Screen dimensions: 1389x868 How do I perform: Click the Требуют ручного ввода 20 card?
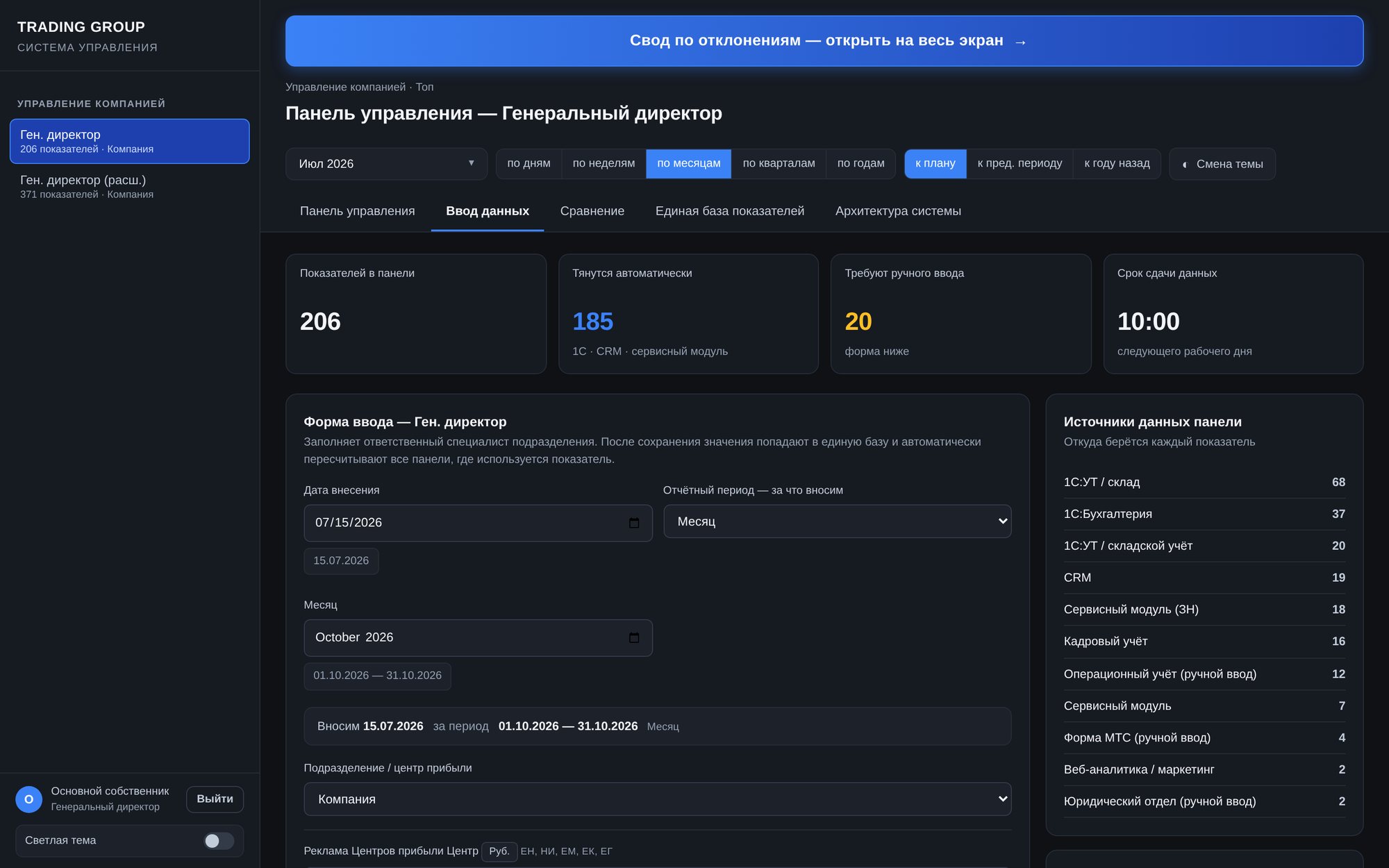tap(960, 314)
